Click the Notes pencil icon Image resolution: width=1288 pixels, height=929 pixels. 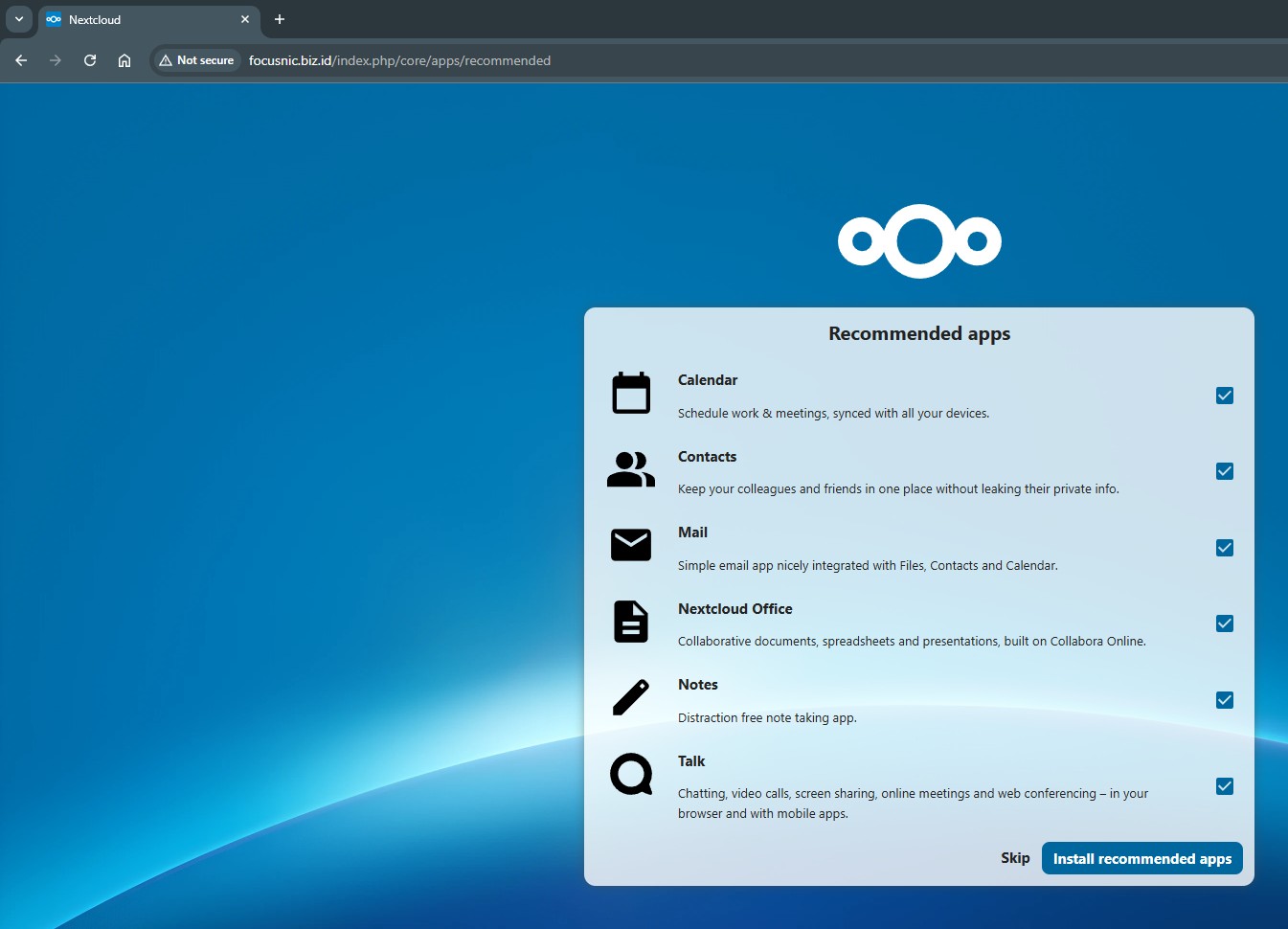(631, 697)
